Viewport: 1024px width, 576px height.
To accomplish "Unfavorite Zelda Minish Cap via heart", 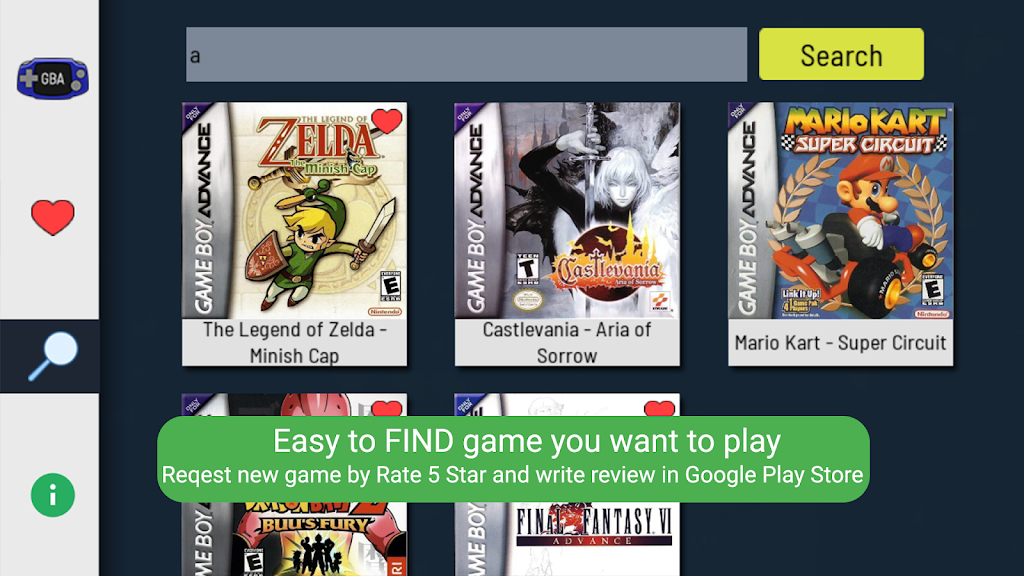I will pos(387,121).
